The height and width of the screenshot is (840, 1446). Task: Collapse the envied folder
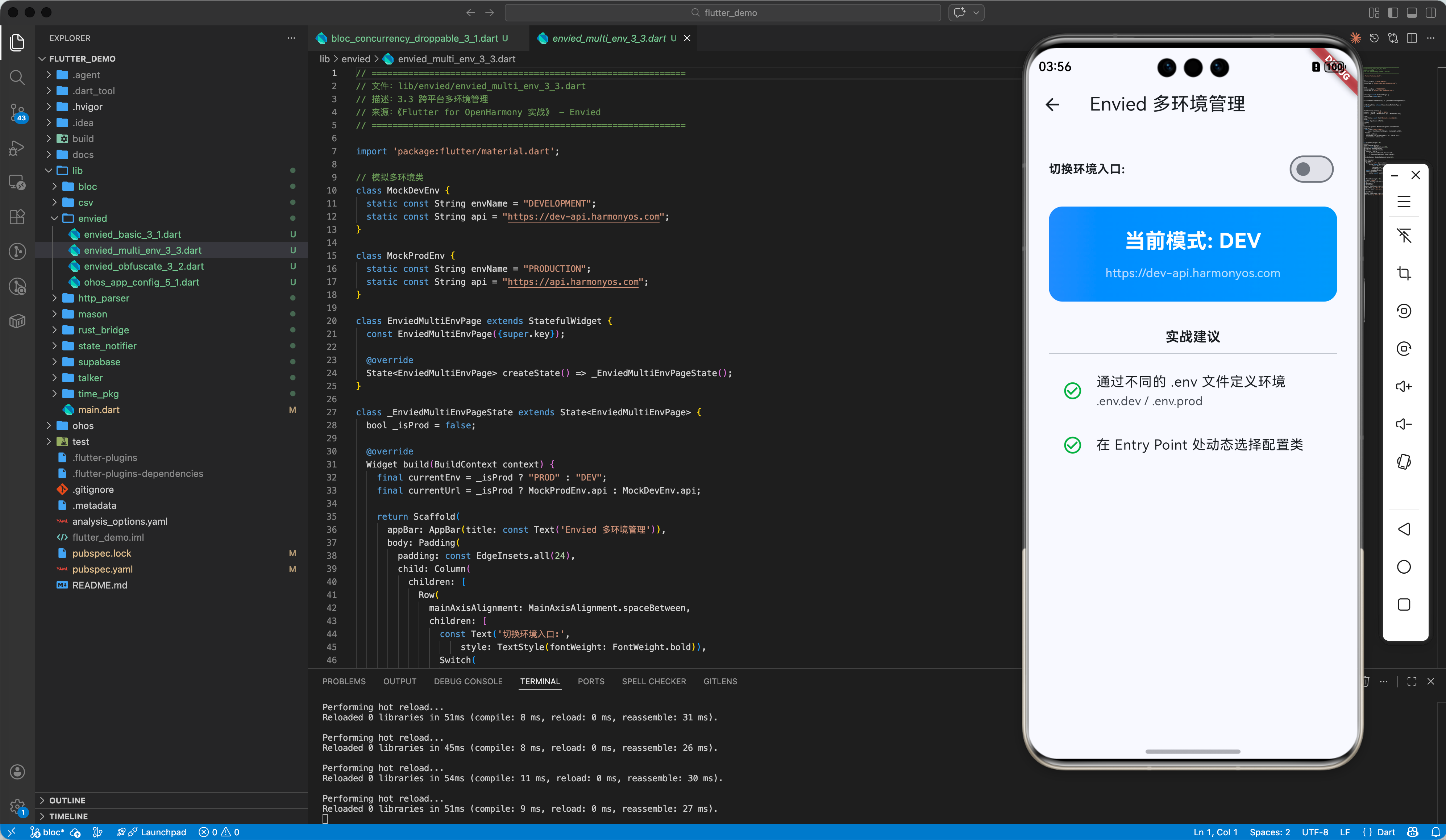92,218
